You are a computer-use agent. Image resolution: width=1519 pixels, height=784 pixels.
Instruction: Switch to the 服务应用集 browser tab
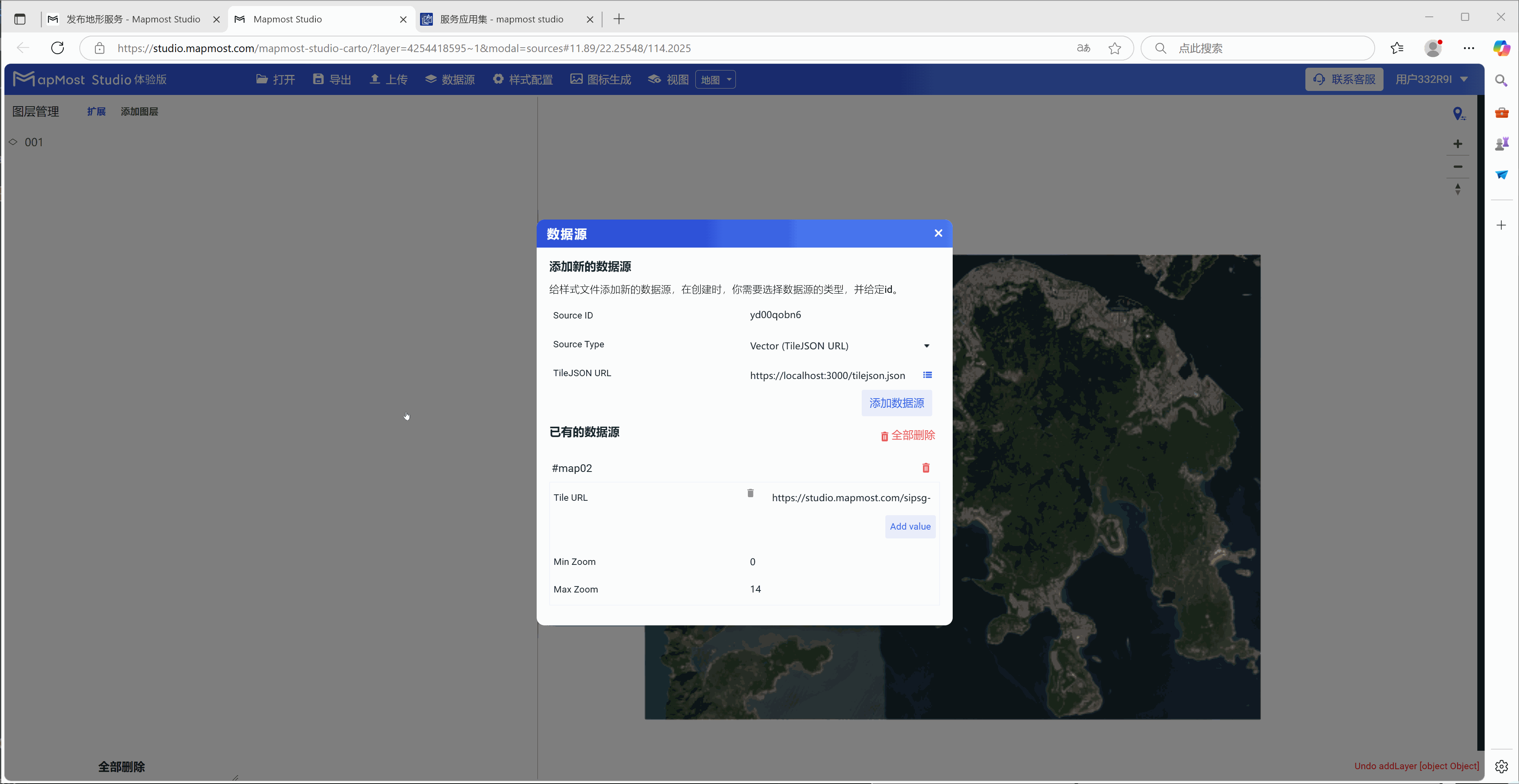coord(501,20)
